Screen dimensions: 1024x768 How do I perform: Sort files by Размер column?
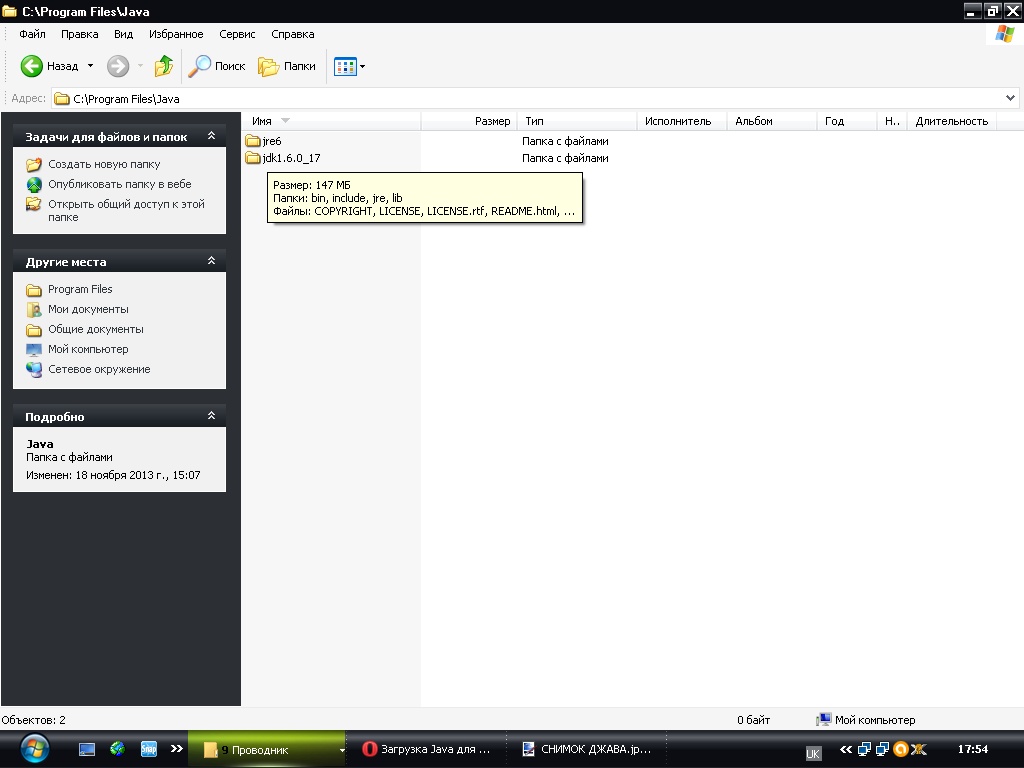tap(470, 121)
